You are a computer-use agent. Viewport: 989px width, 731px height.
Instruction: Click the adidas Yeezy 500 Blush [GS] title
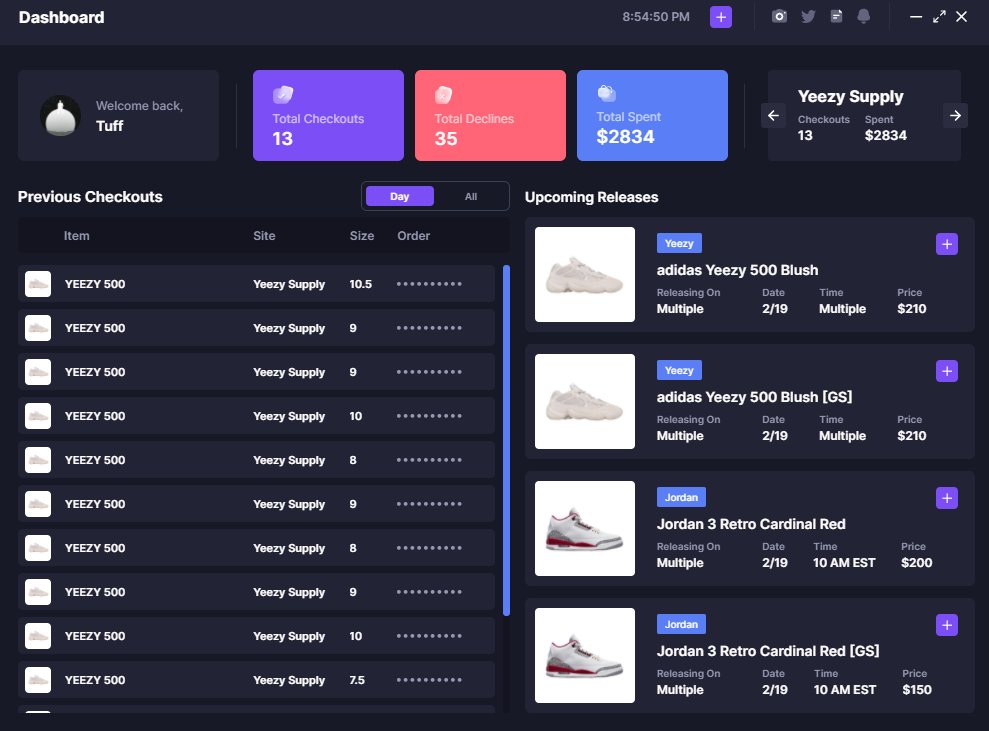[x=754, y=397]
